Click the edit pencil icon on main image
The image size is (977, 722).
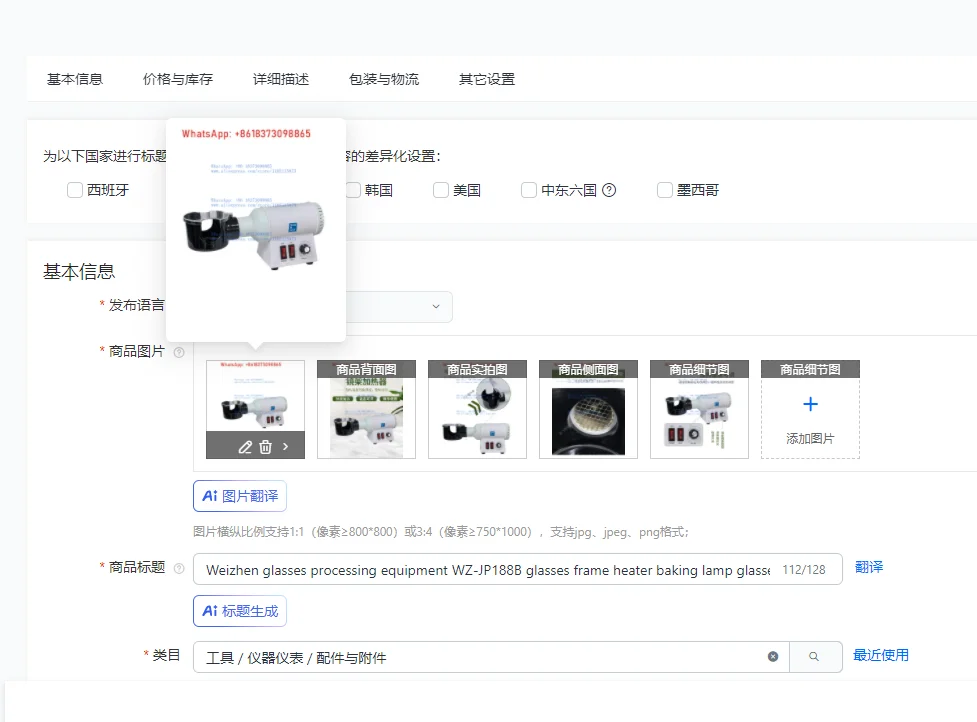[x=245, y=447]
